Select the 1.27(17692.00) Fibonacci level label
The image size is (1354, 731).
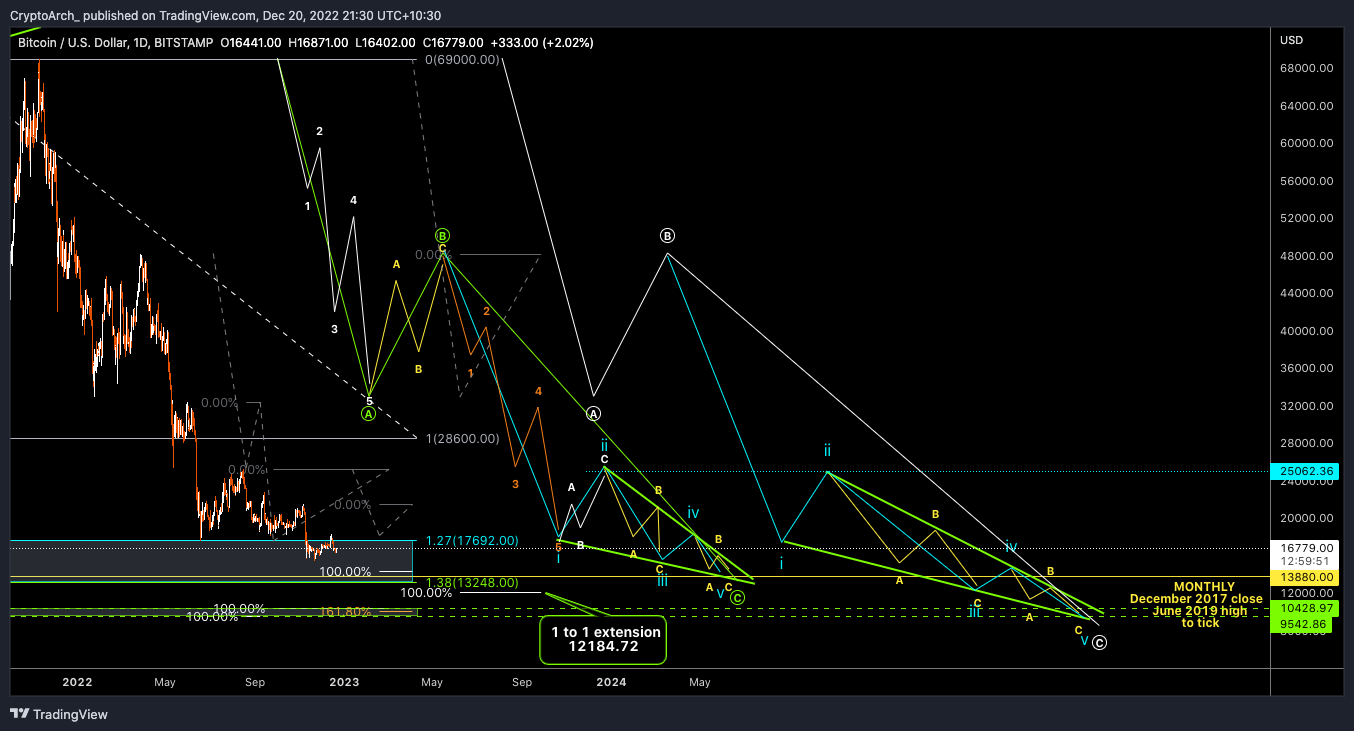pos(472,541)
